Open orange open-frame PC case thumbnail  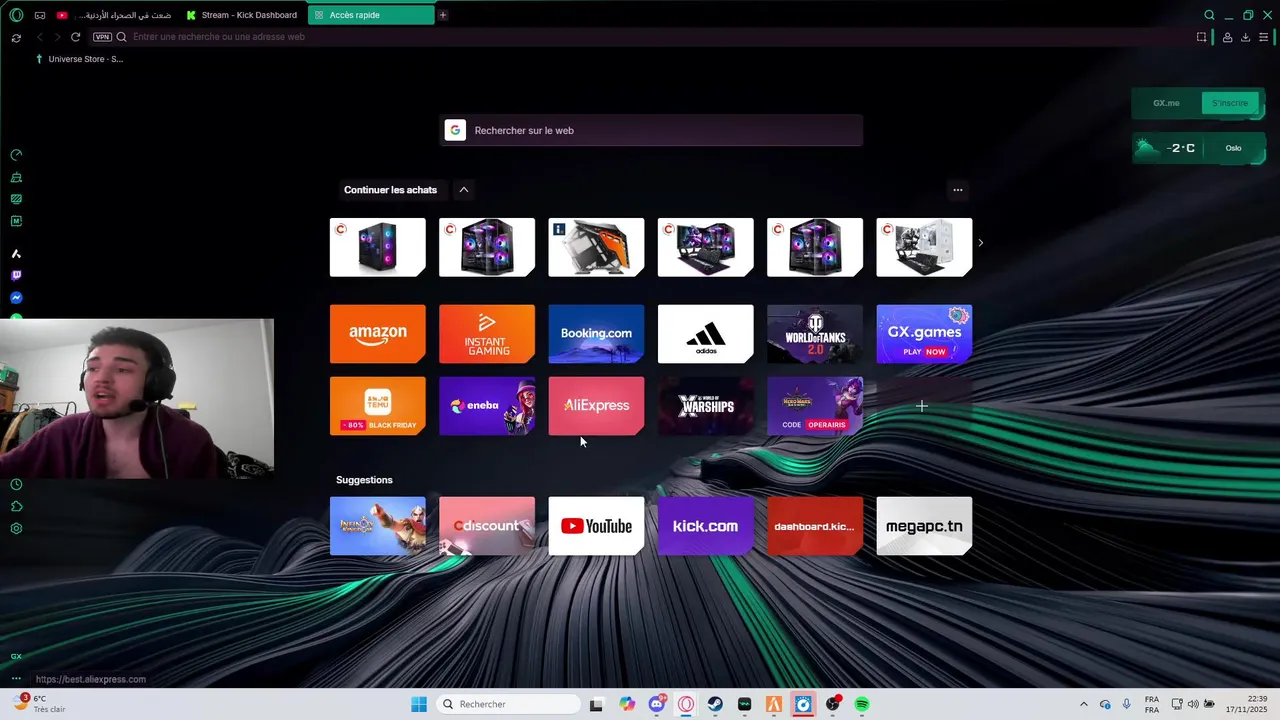[596, 247]
